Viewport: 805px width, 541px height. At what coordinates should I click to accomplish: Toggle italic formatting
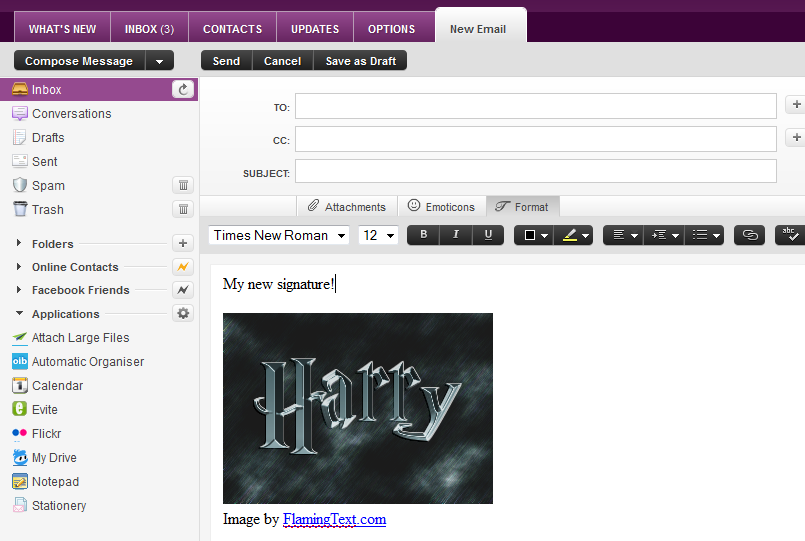(455, 235)
